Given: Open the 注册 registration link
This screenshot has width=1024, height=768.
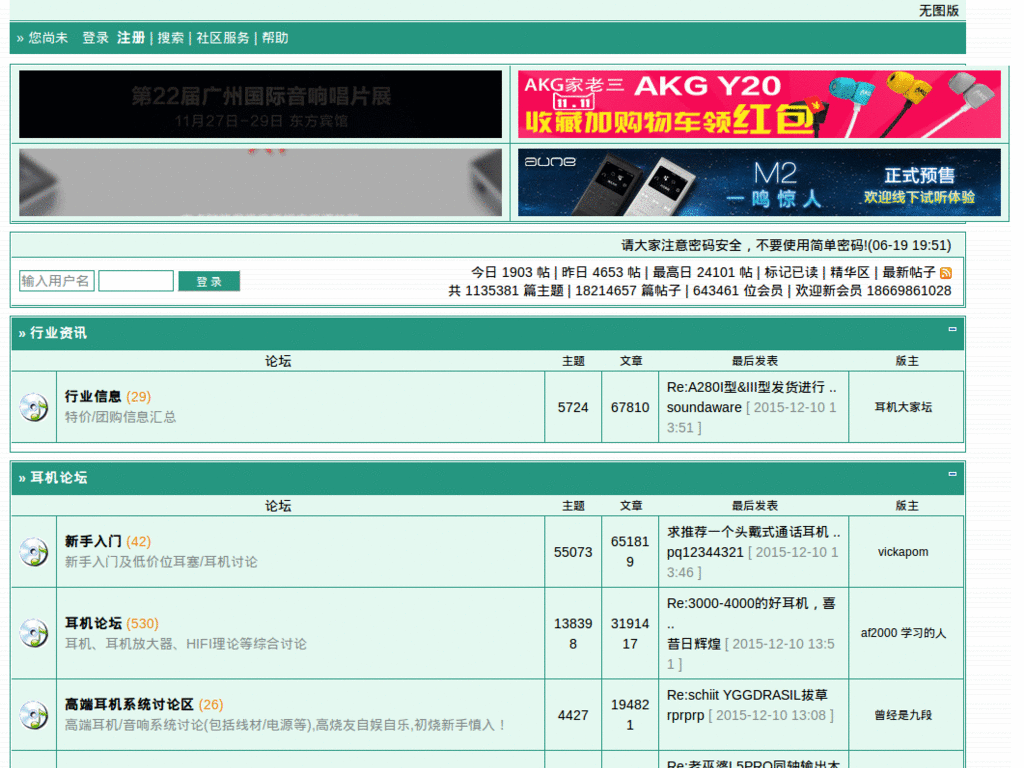Looking at the screenshot, I should [131, 38].
